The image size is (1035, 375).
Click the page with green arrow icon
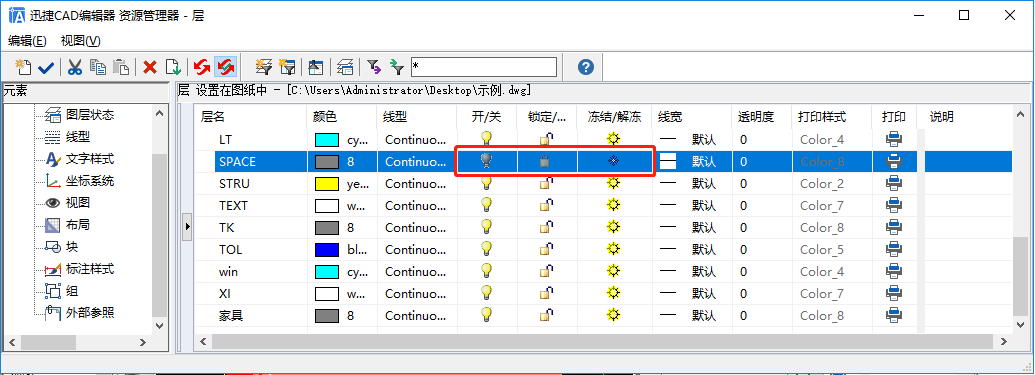(x=173, y=67)
